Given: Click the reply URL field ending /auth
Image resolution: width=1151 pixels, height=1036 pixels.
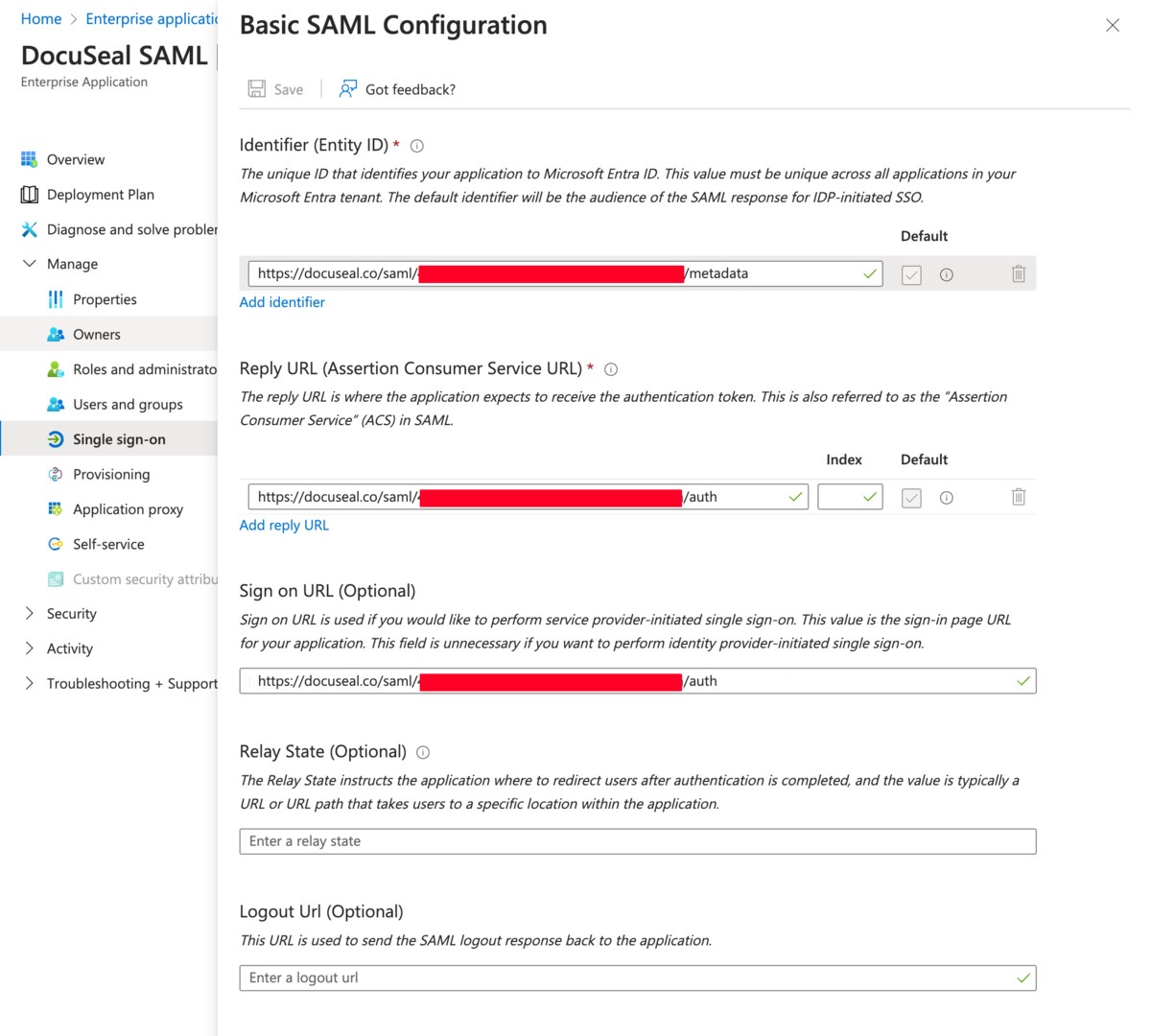Looking at the screenshot, I should [x=529, y=497].
